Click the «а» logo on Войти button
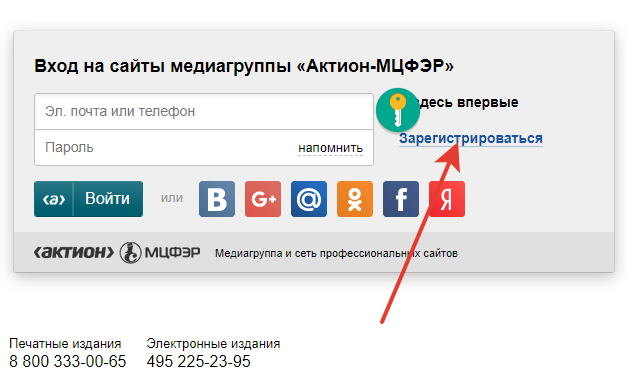This screenshot has height=376, width=634. click(54, 199)
